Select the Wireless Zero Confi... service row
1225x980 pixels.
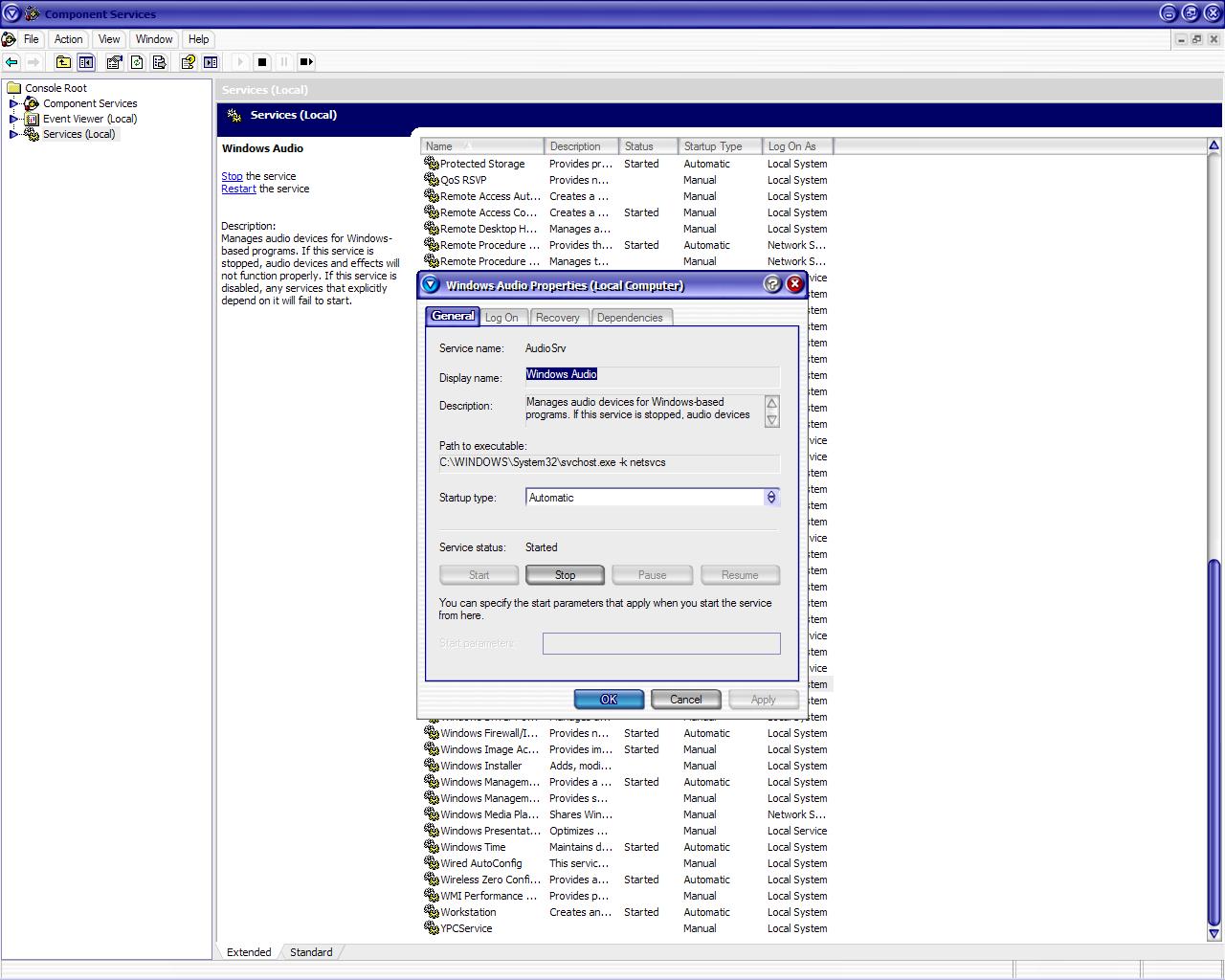627,880
